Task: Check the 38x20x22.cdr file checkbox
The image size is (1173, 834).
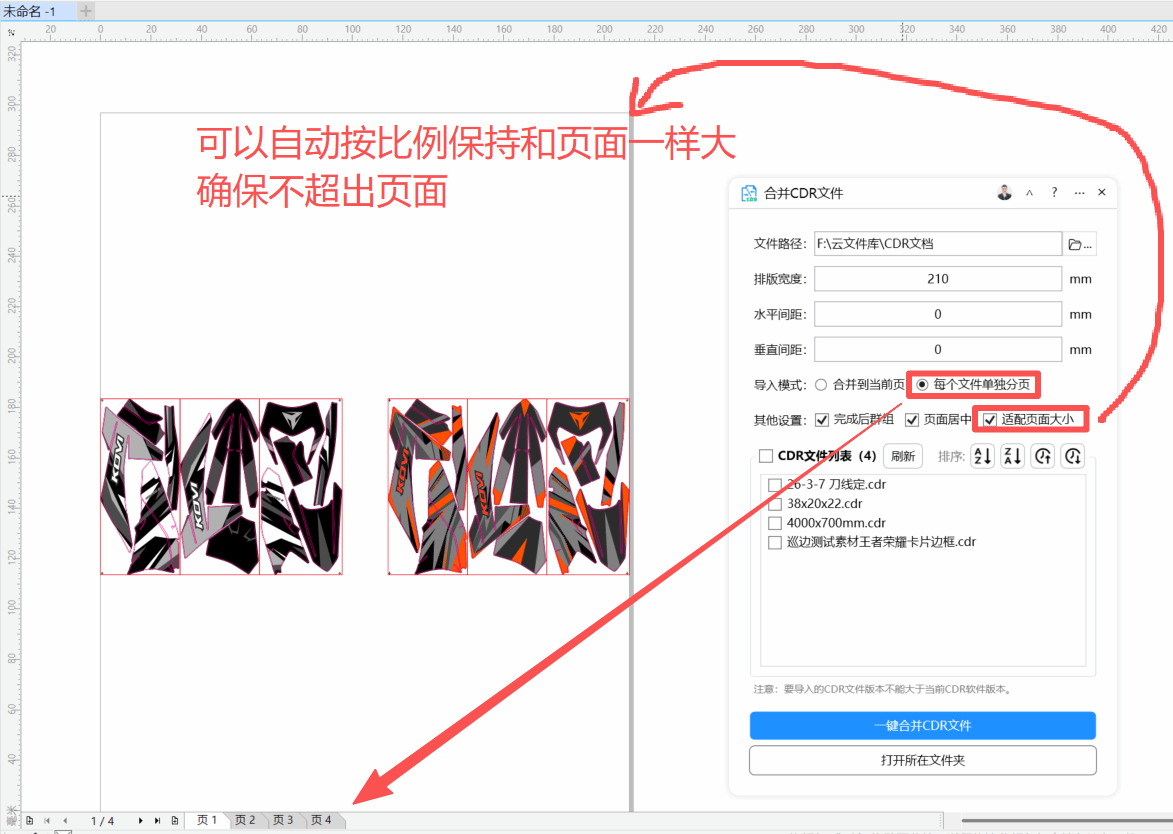Action: pos(774,504)
